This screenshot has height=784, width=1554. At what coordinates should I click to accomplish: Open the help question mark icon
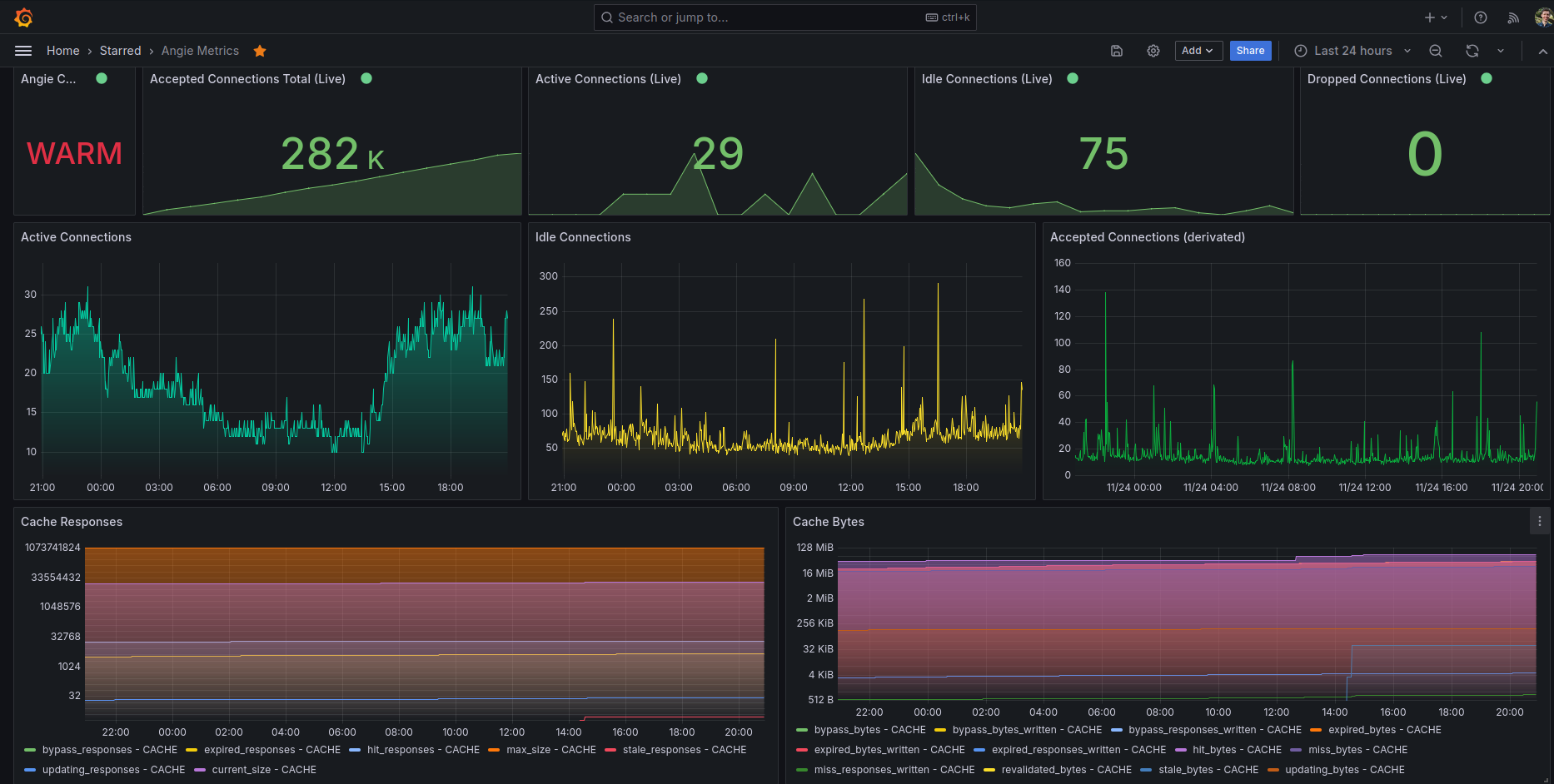(x=1481, y=17)
